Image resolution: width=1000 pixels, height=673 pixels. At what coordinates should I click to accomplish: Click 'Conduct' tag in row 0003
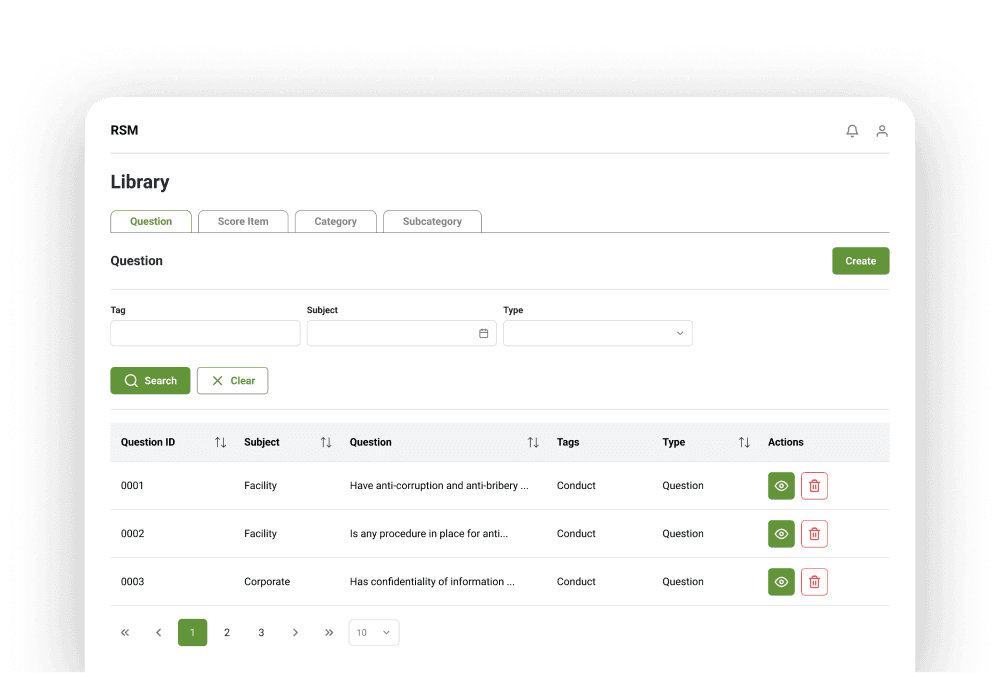(x=576, y=581)
